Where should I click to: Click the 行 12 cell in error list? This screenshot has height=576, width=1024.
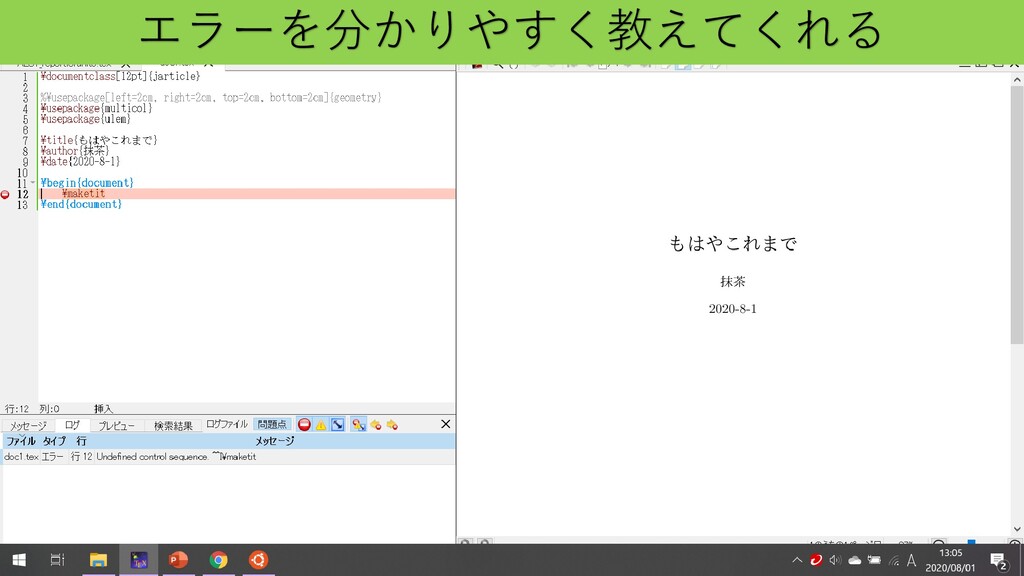coord(82,456)
